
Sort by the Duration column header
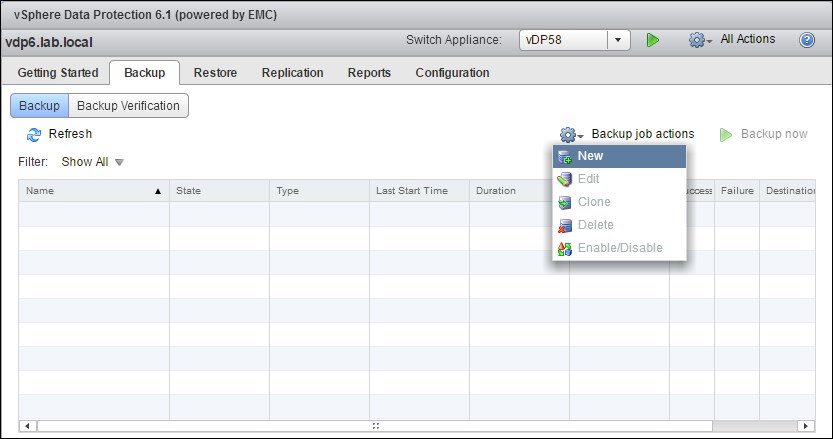[511, 191]
